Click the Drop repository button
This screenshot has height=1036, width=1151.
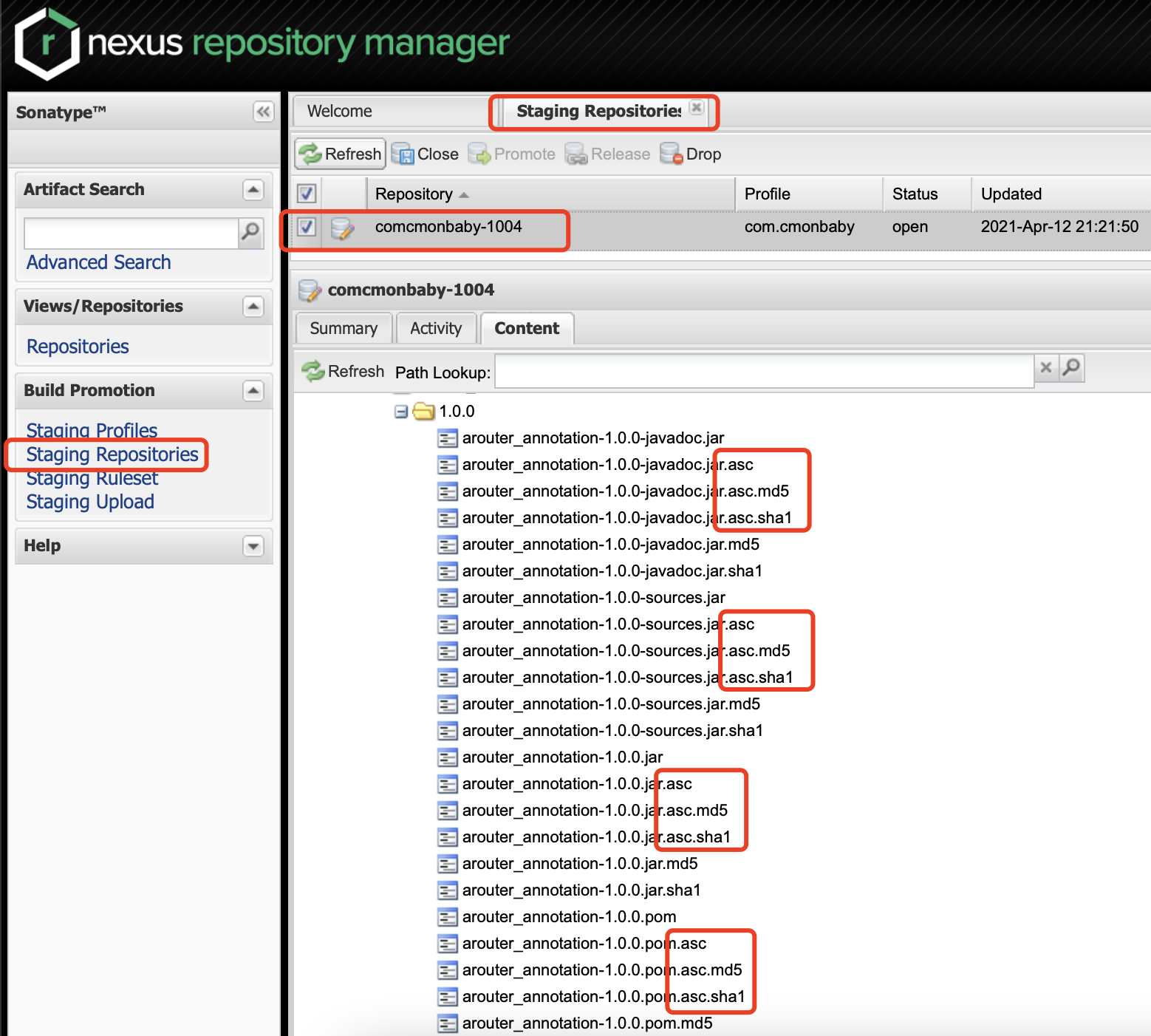click(x=691, y=154)
